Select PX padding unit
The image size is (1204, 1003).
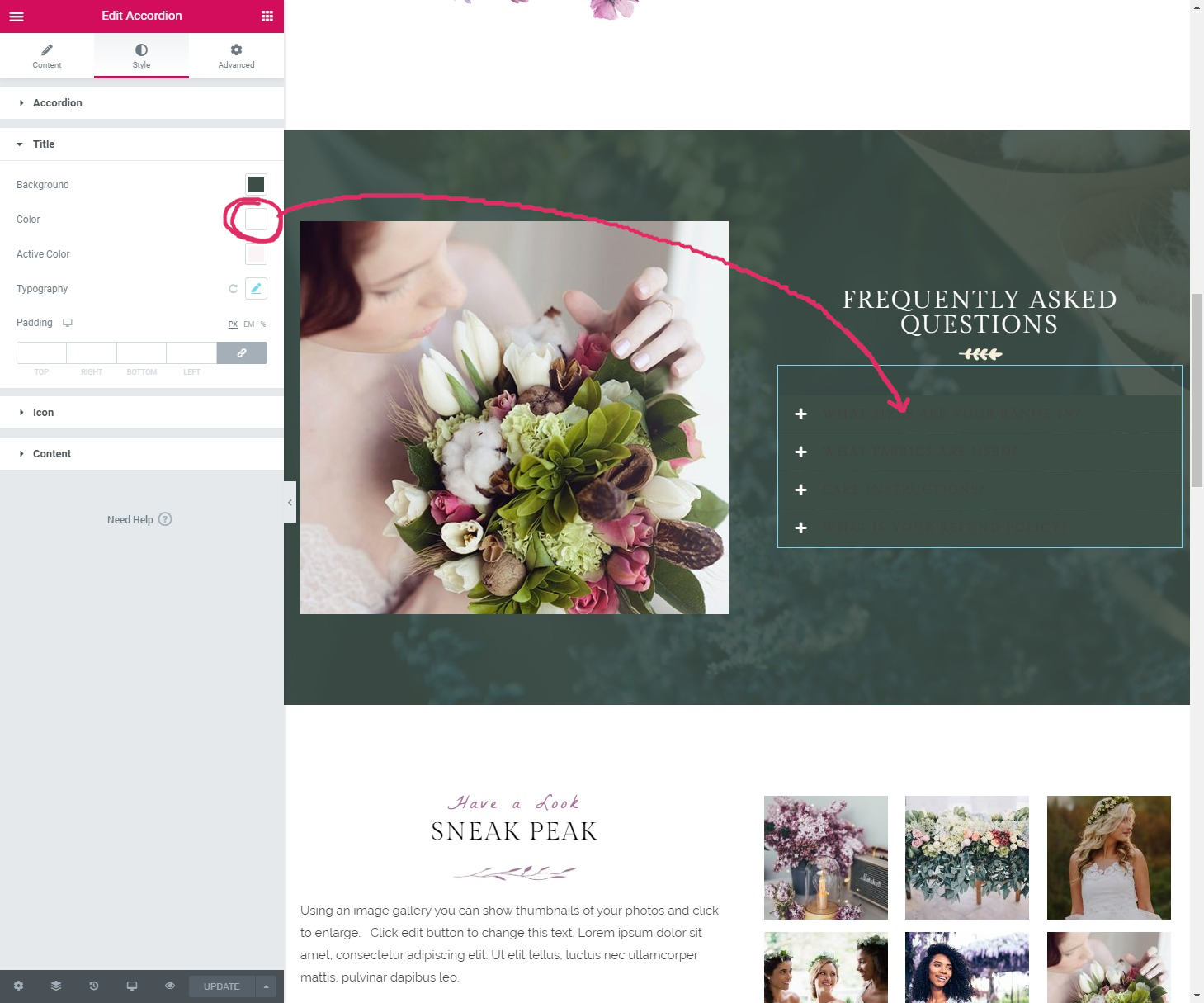click(x=233, y=324)
